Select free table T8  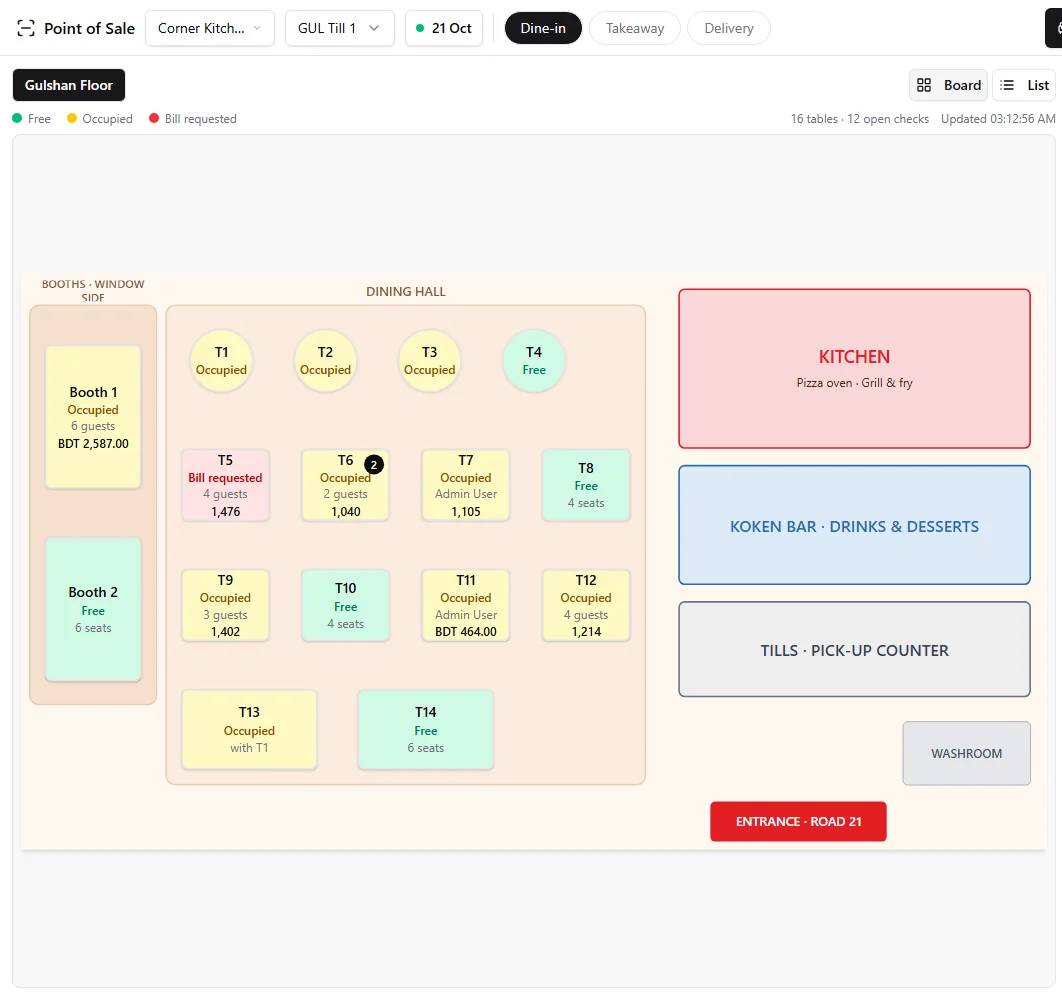coord(586,485)
